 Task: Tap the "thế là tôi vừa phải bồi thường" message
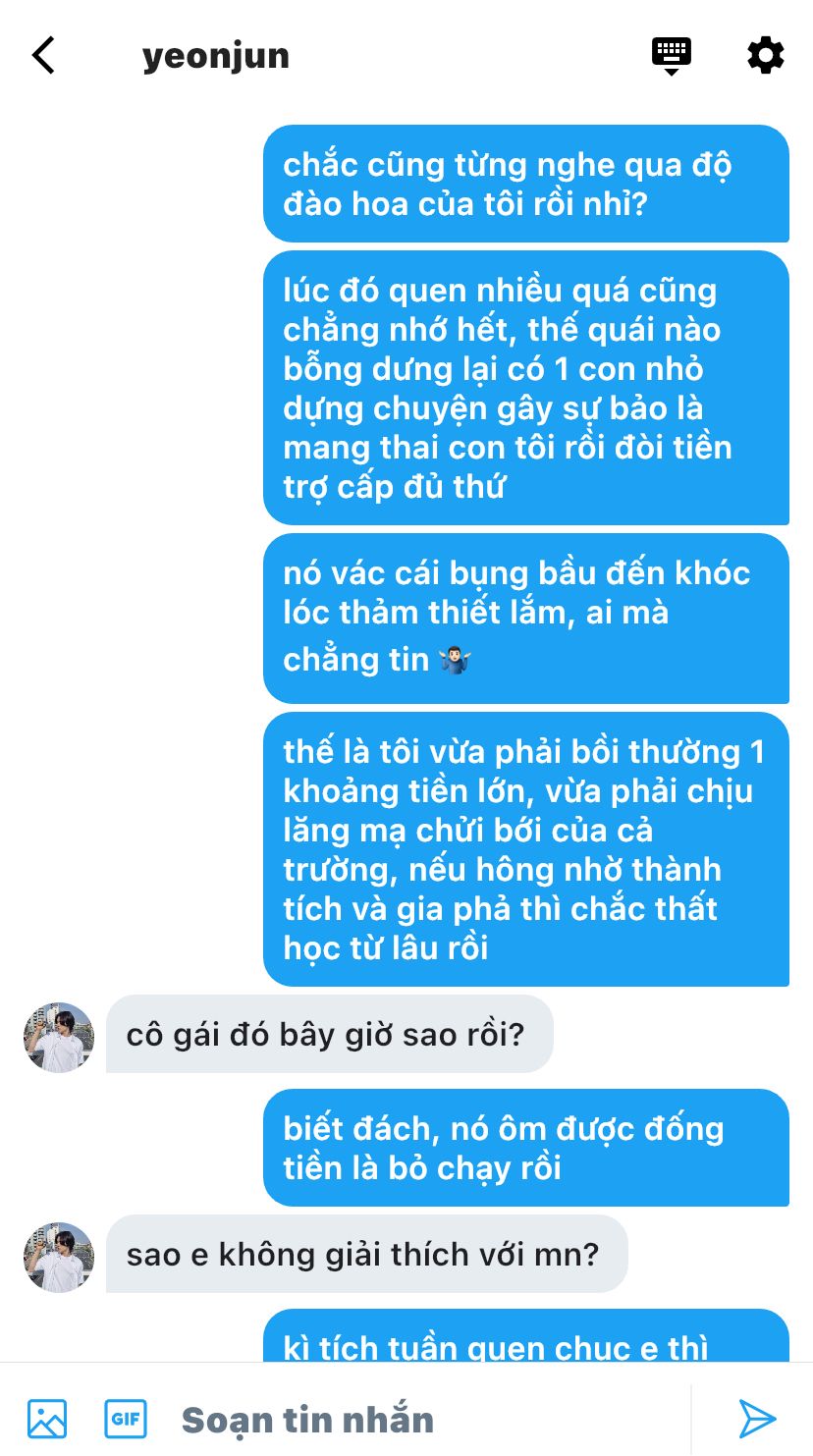(x=526, y=849)
